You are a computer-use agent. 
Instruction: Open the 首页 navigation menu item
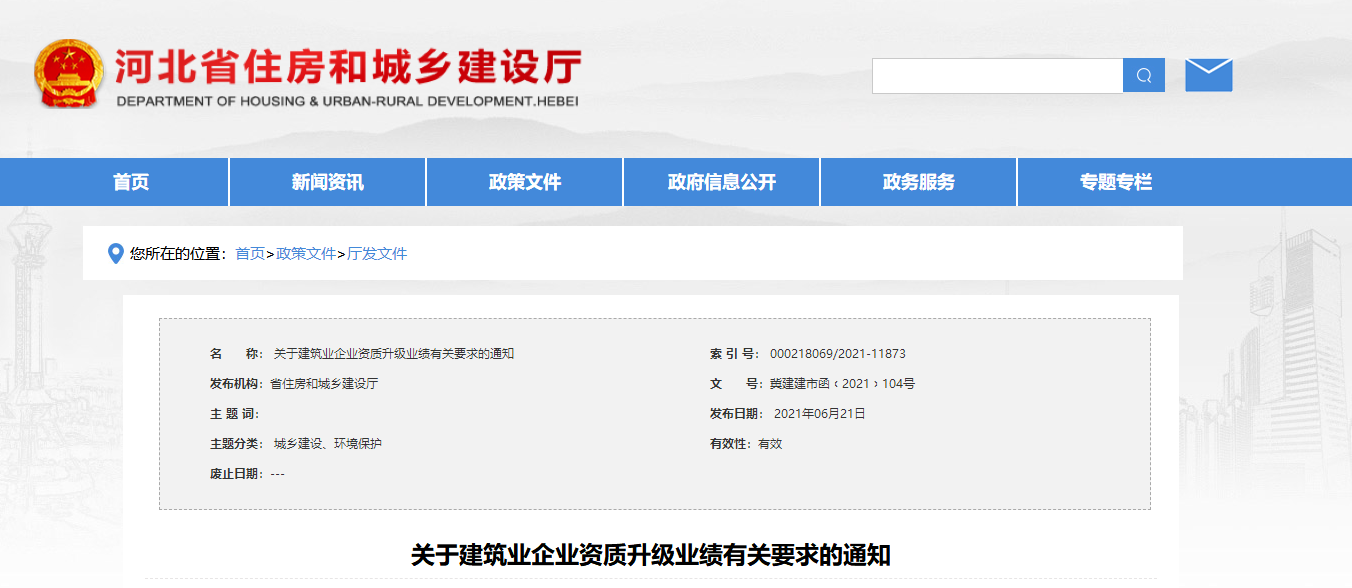click(x=131, y=182)
